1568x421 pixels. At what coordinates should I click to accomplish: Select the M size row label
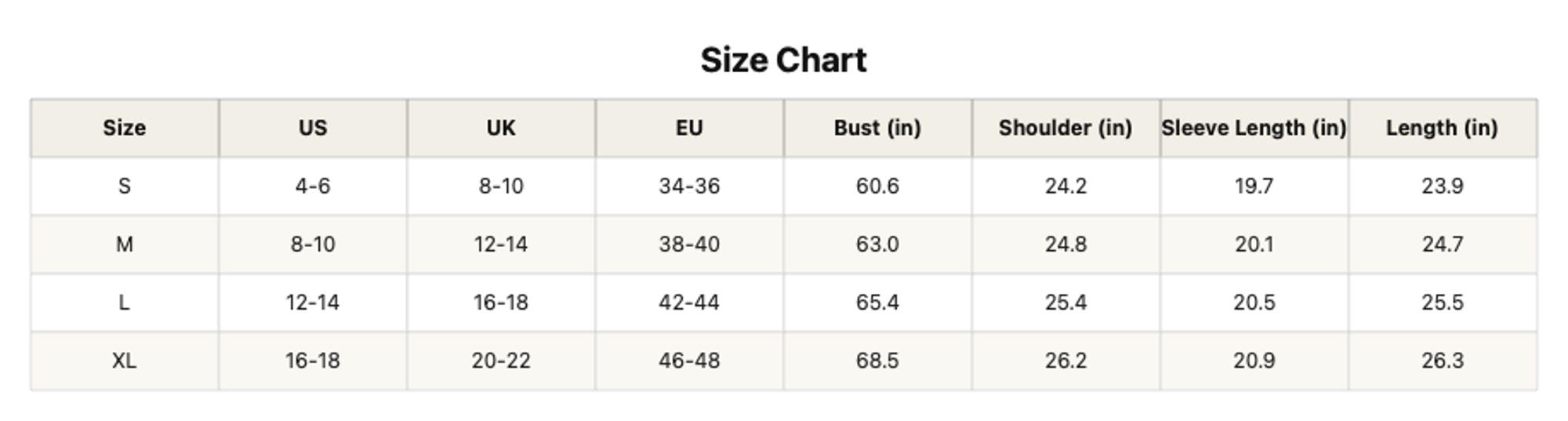click(125, 244)
